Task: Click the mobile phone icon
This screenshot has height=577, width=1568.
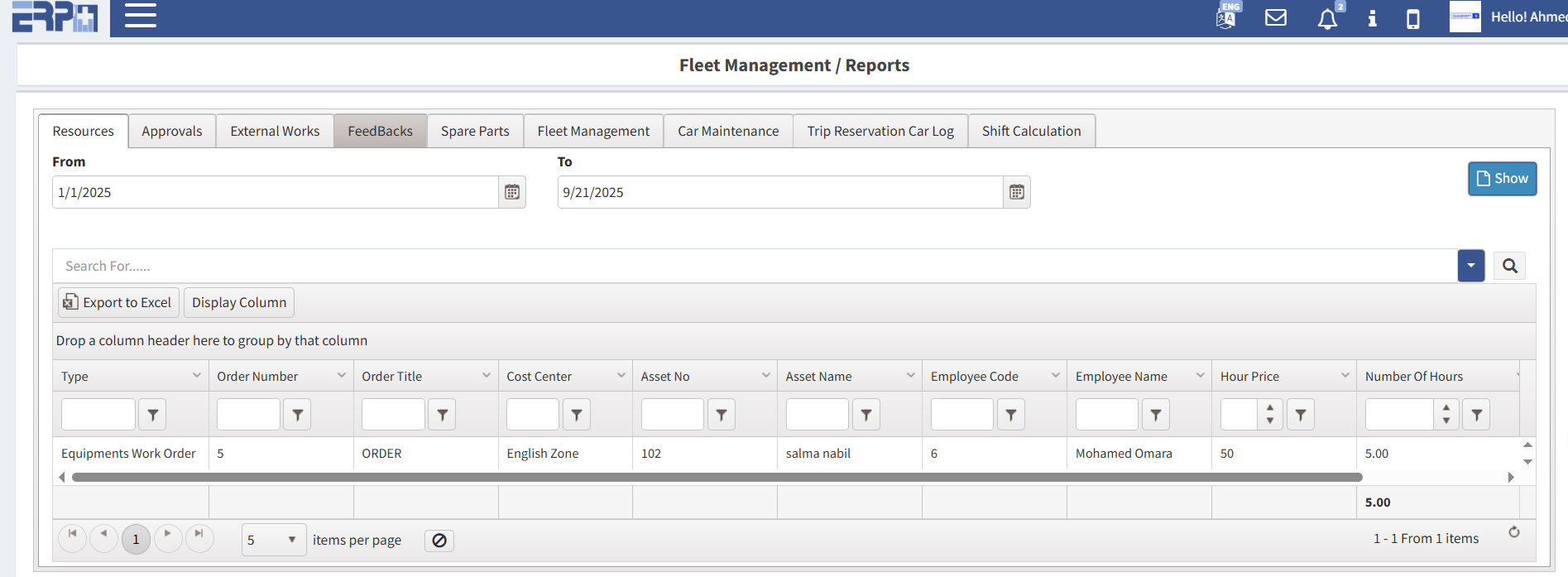Action: click(1413, 18)
